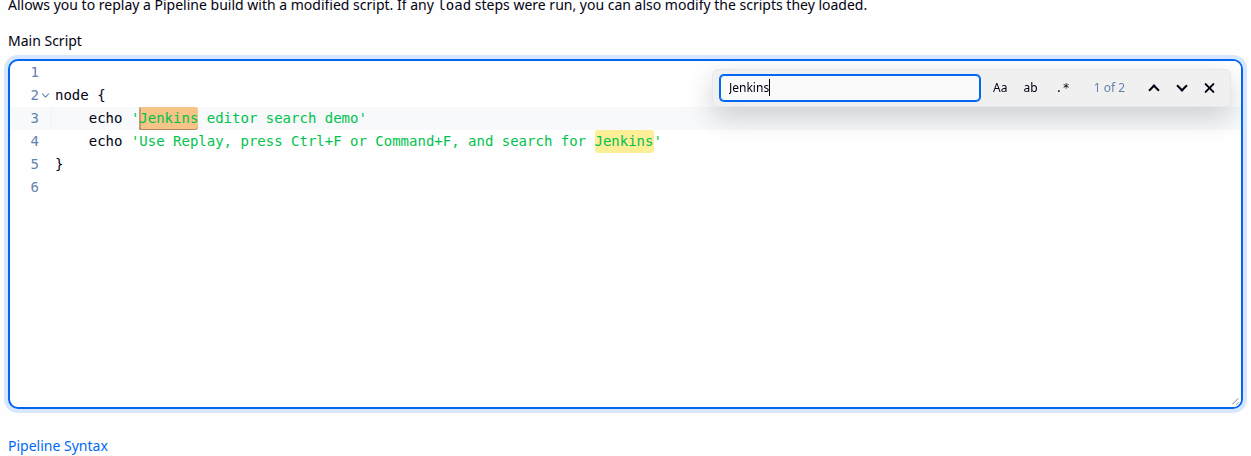This screenshot has height=456, width=1251.
Task: Place cursor on 'node {' text
Action: click(80, 95)
